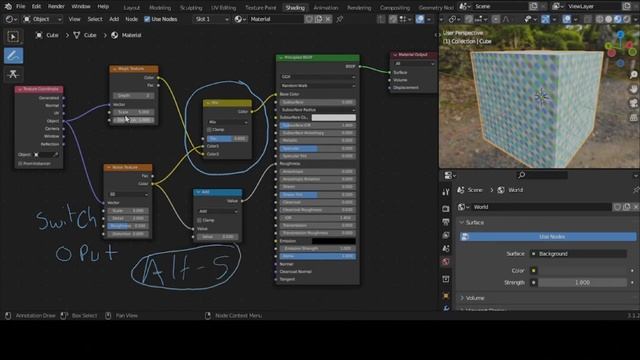
Task: Open the Add node operation dropdown
Action: pos(218,211)
